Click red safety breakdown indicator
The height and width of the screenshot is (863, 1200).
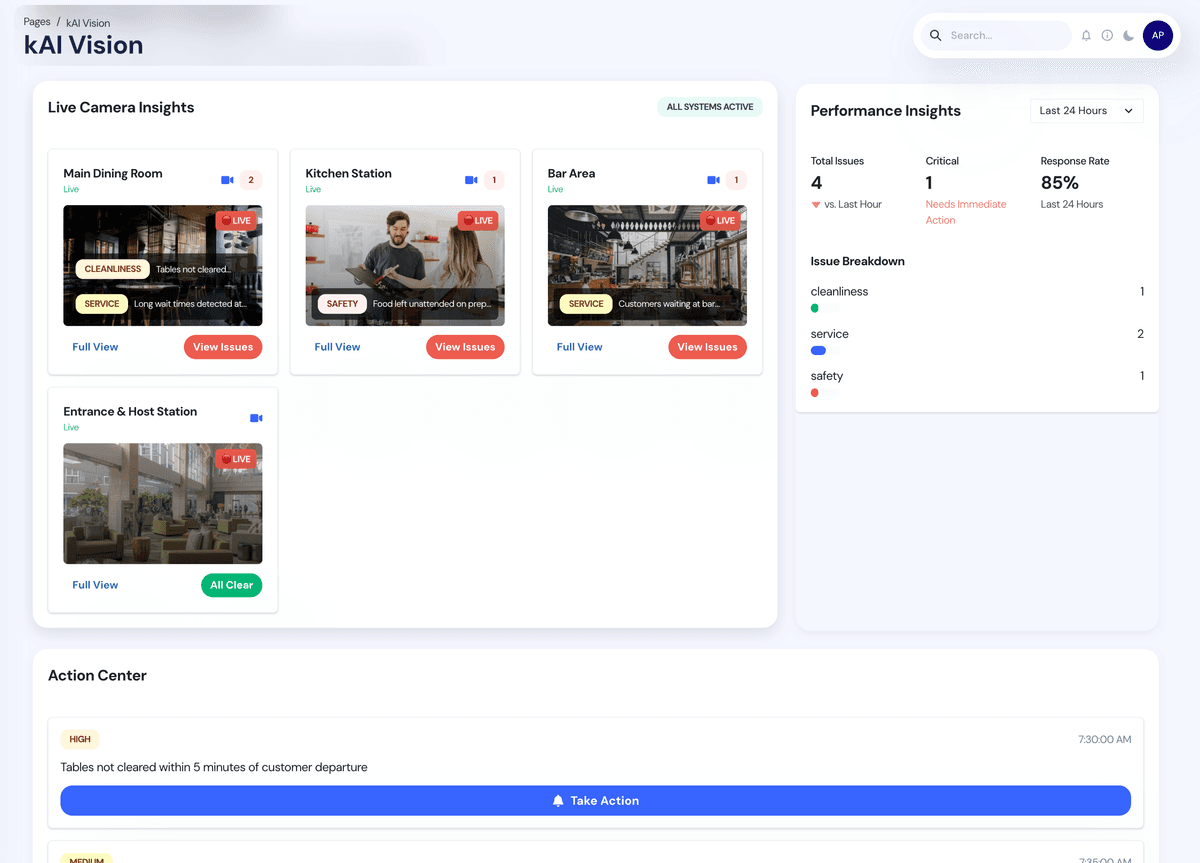pyautogui.click(x=815, y=393)
